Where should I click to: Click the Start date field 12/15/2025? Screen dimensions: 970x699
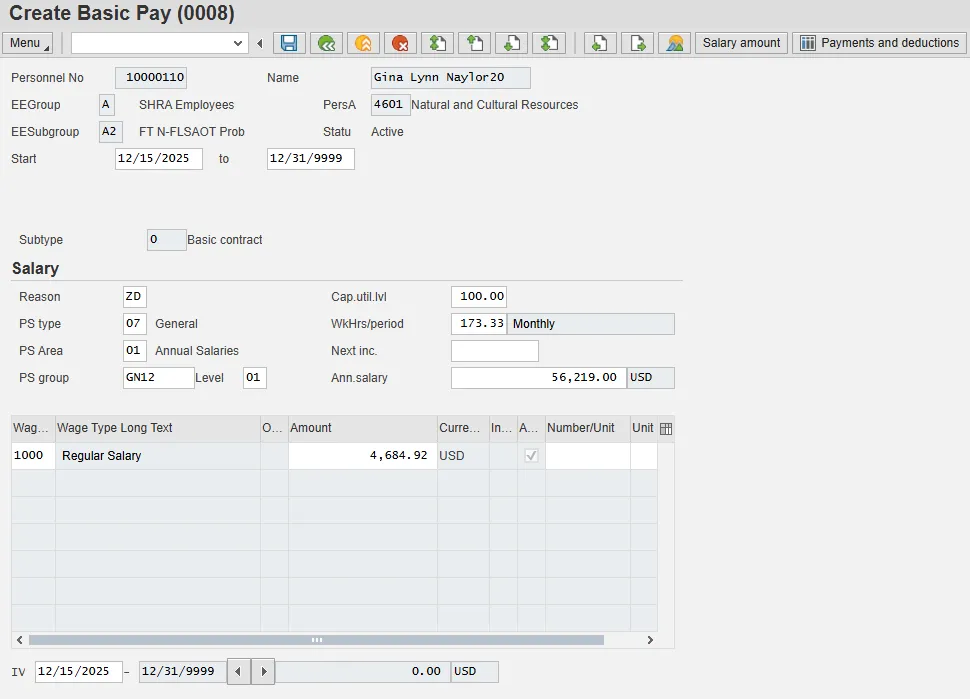pyautogui.click(x=158, y=159)
